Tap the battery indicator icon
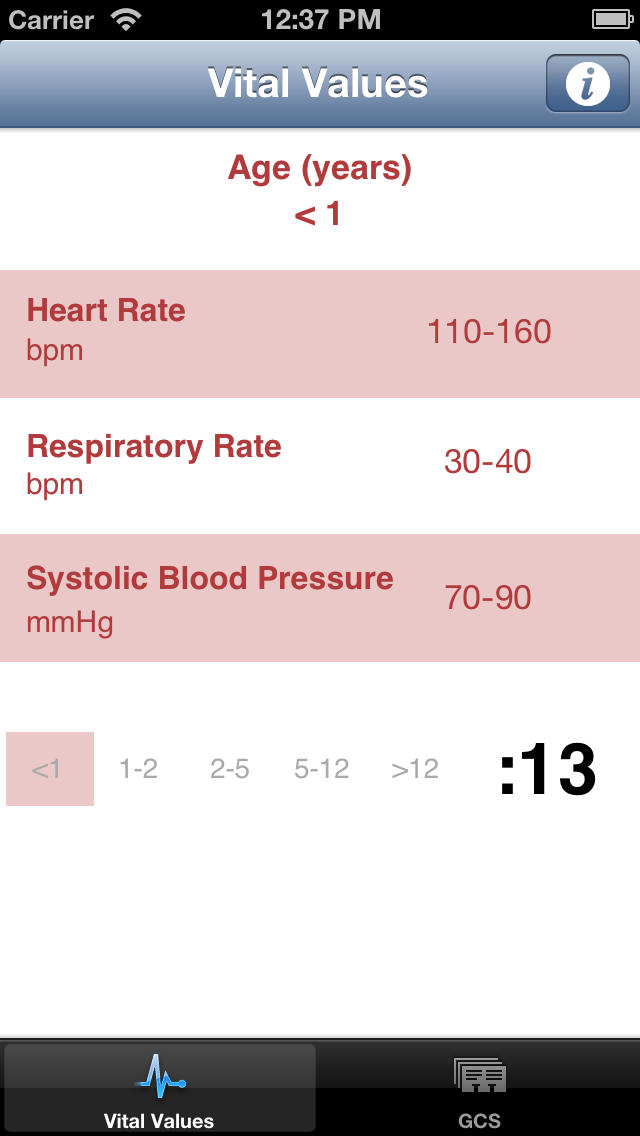Screen dimensions: 640x1136 click(x=612, y=20)
